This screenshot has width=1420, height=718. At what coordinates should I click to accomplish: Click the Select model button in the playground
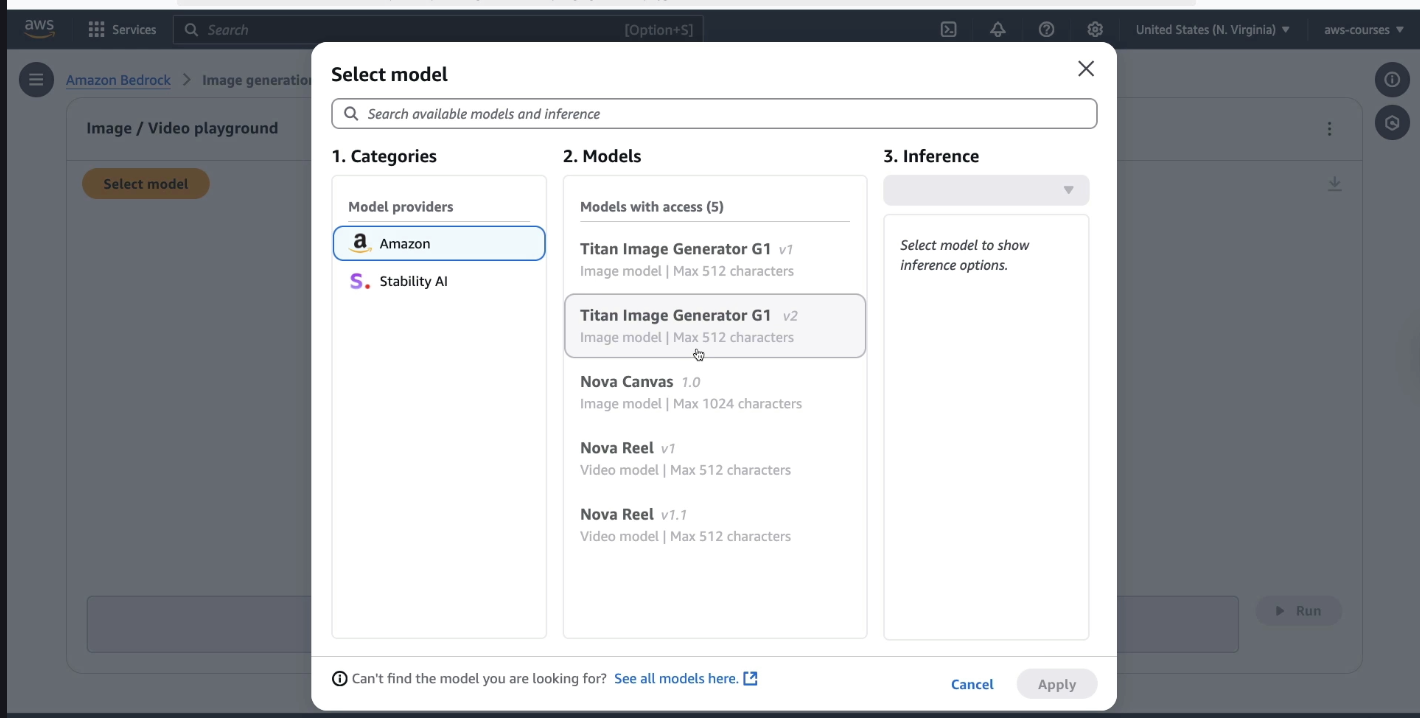point(146,184)
